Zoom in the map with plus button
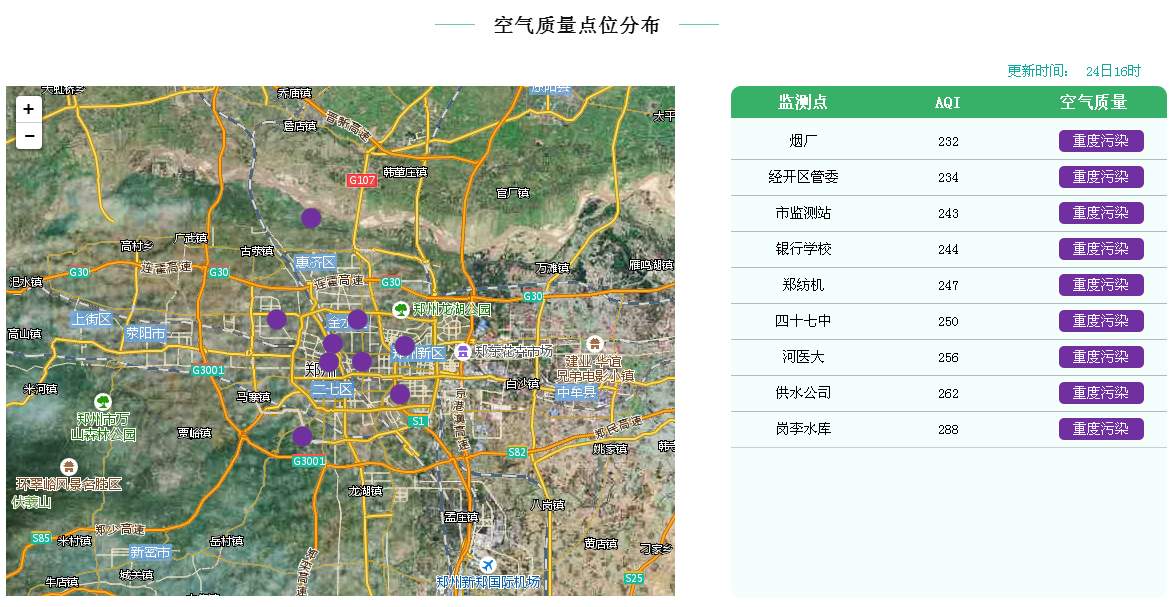1171x607 pixels. (29, 109)
